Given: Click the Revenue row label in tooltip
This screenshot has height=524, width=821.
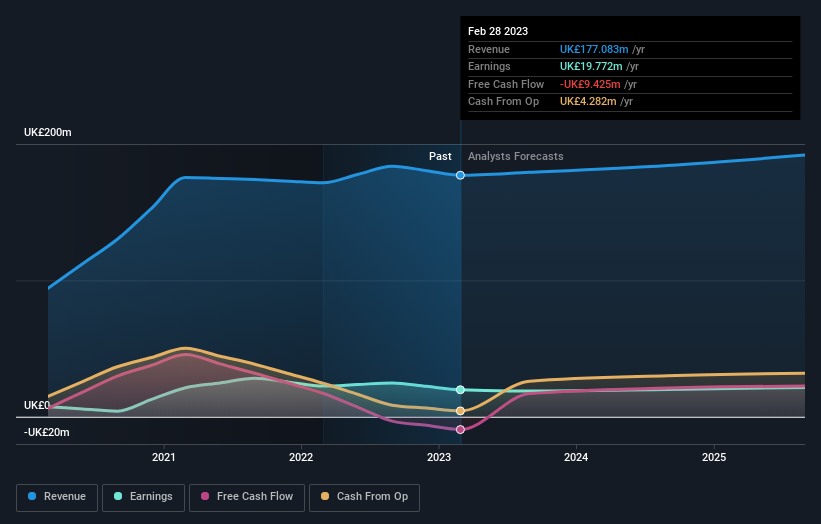Looking at the screenshot, I should click(x=489, y=49).
